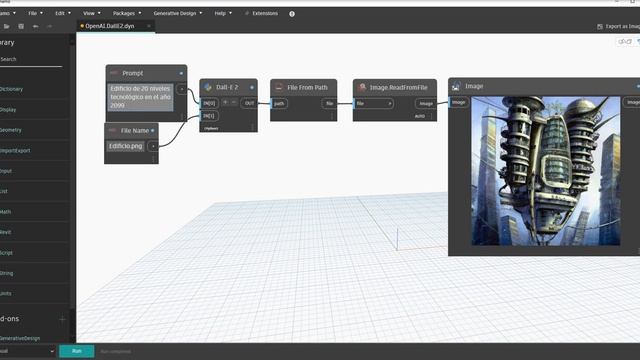This screenshot has height=360, width=640.
Task: Expand the Geometry library category
Action: point(34,130)
